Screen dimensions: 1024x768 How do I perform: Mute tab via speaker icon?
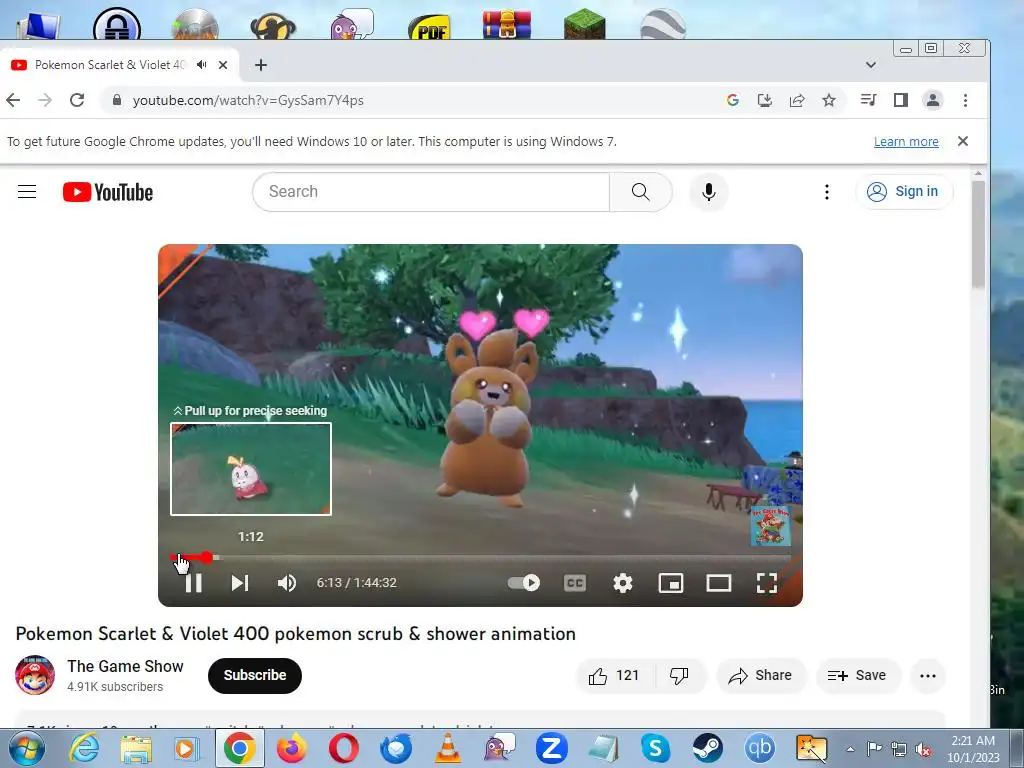[202, 65]
